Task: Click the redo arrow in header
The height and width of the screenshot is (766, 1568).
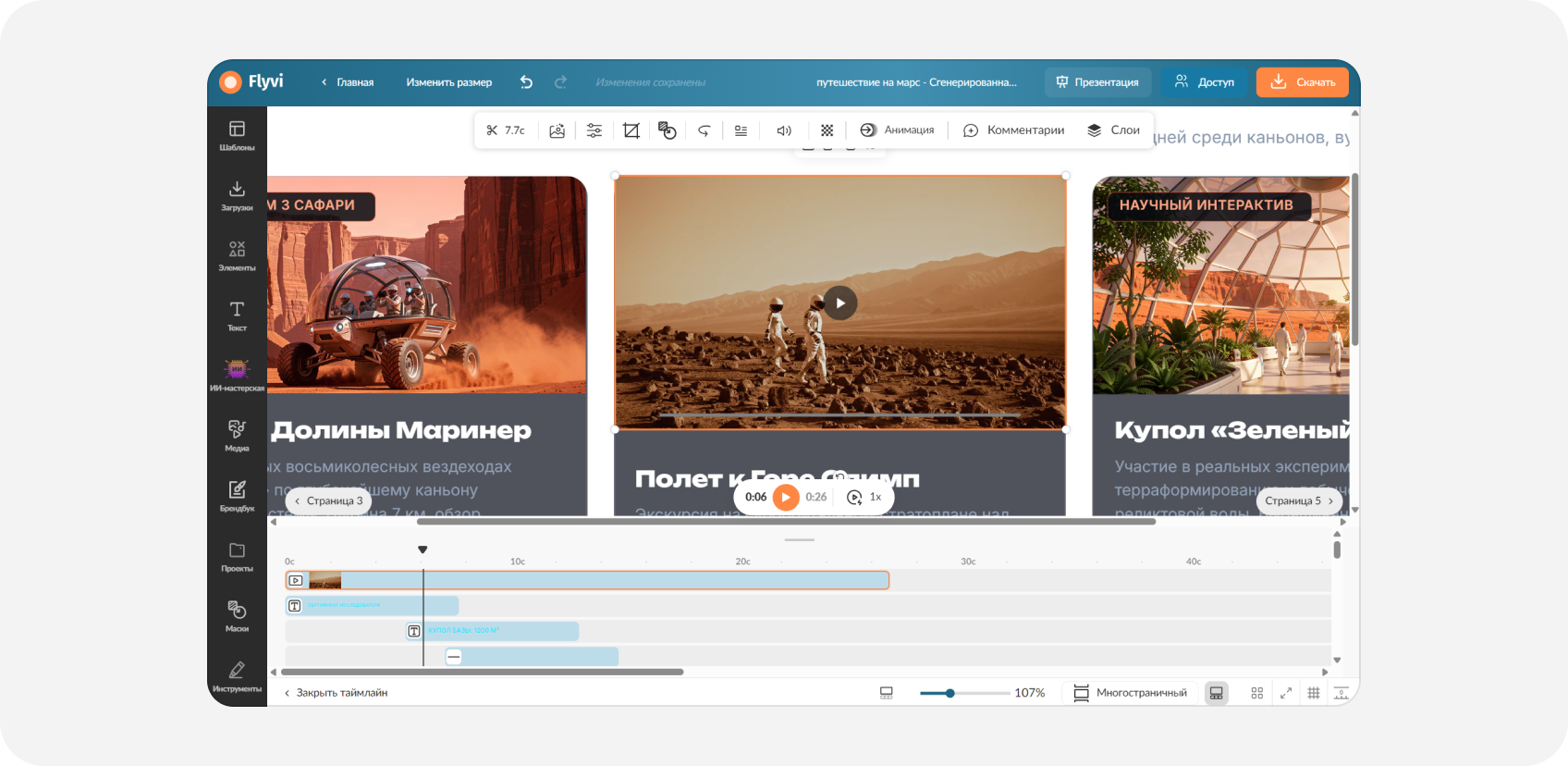Action: (x=560, y=82)
